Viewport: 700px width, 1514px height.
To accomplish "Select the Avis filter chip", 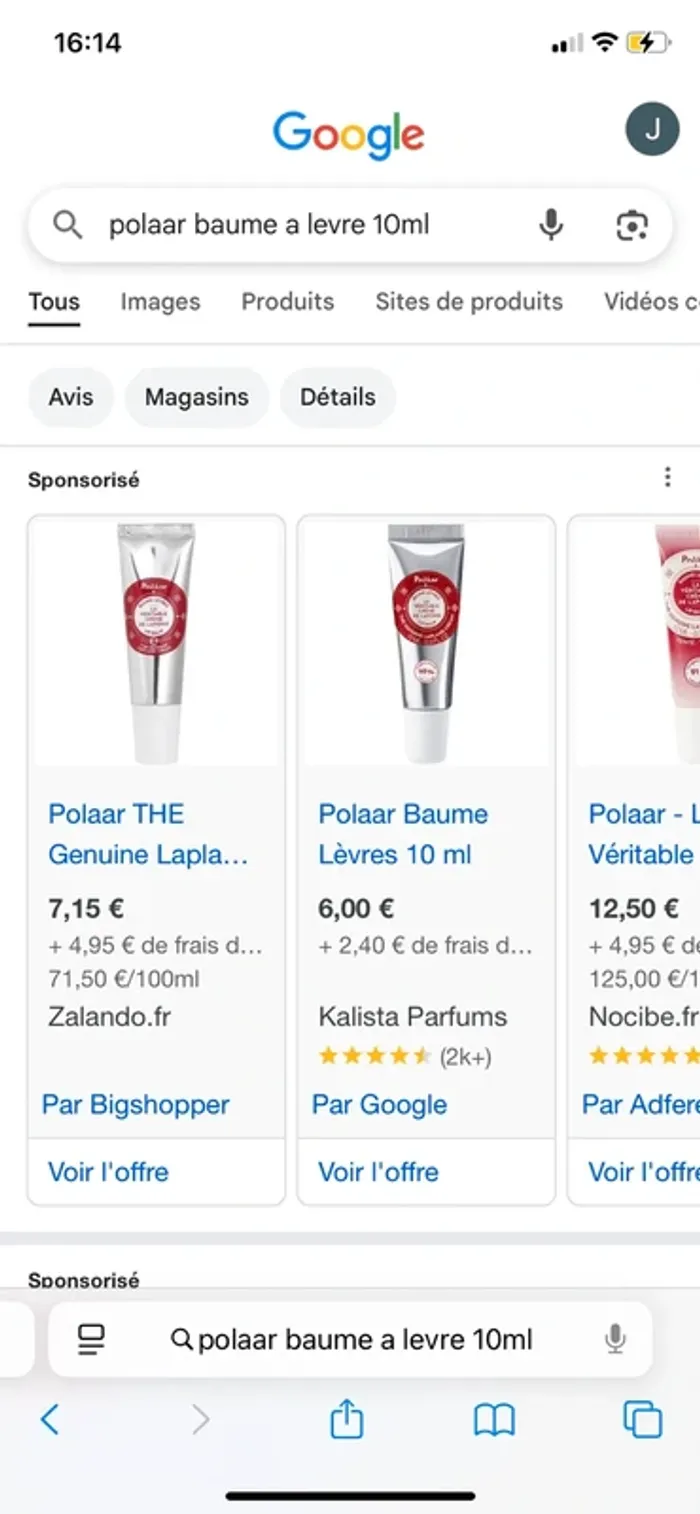I will (71, 397).
